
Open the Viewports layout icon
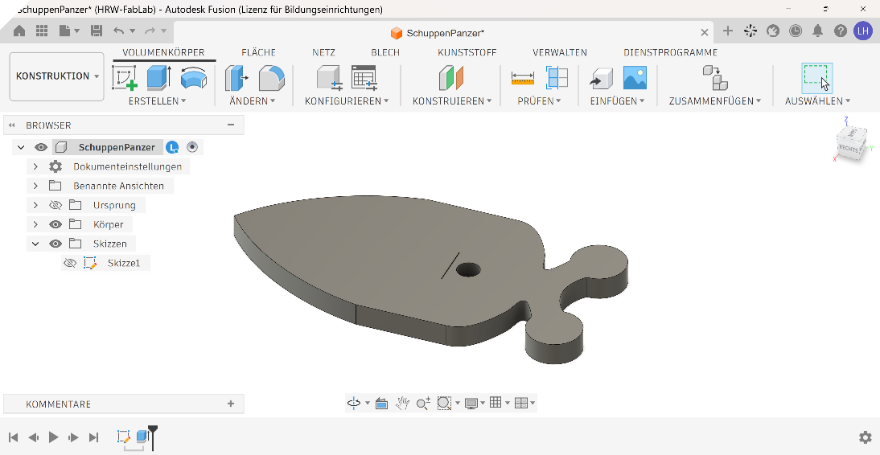pyautogui.click(x=521, y=403)
